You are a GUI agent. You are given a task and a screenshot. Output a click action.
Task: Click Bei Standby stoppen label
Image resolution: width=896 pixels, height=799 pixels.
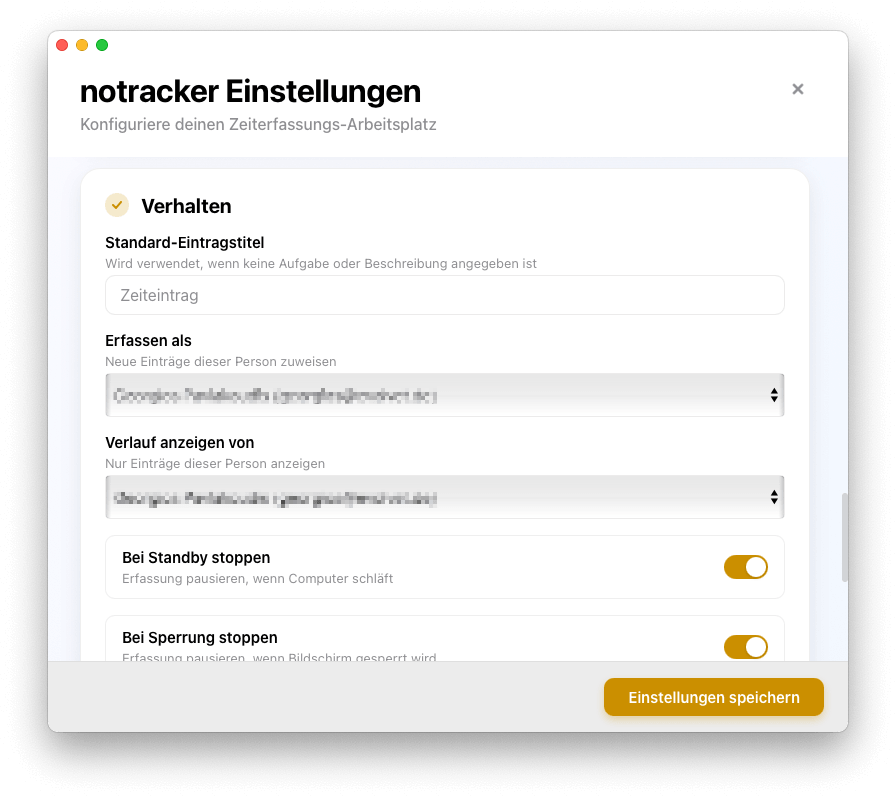coord(196,557)
